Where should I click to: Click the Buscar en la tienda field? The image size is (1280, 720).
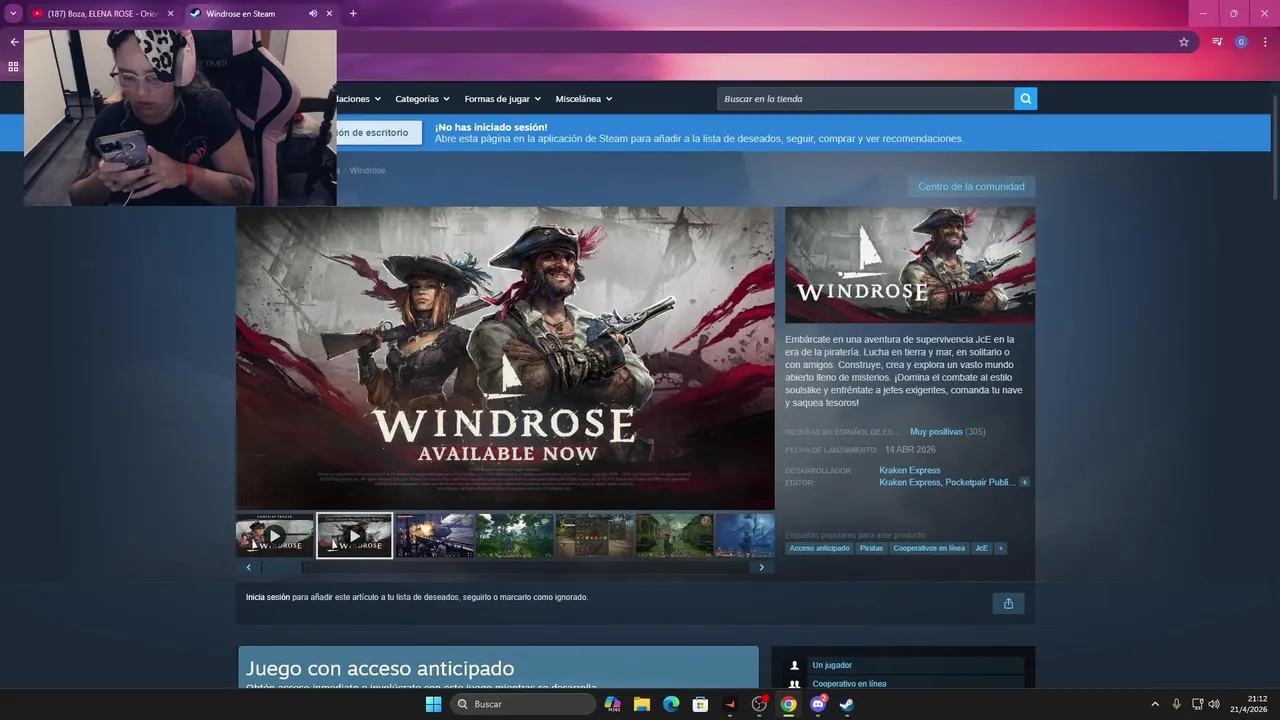866,98
